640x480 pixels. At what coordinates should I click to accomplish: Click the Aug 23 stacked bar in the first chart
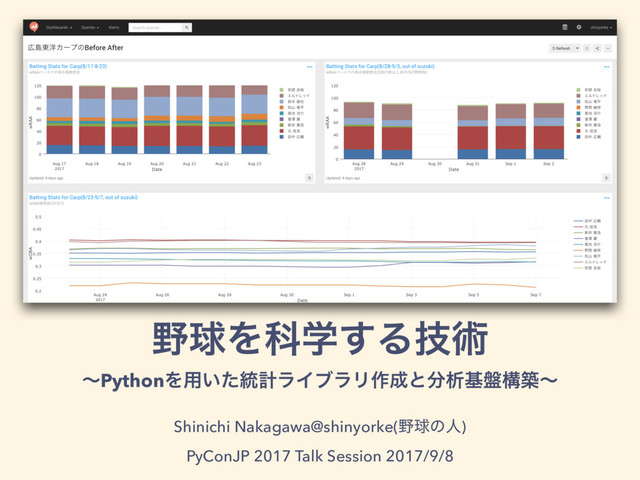click(x=254, y=119)
